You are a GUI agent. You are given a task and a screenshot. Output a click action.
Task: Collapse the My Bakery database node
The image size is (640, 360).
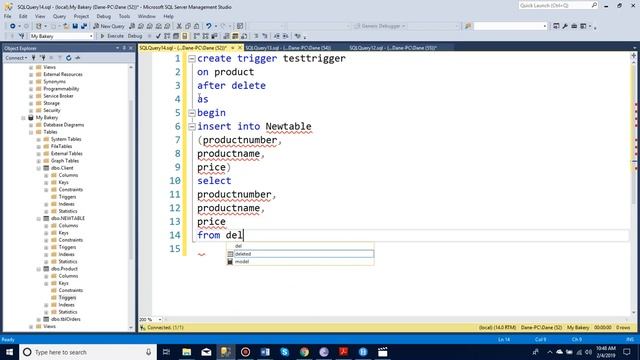pos(23,118)
